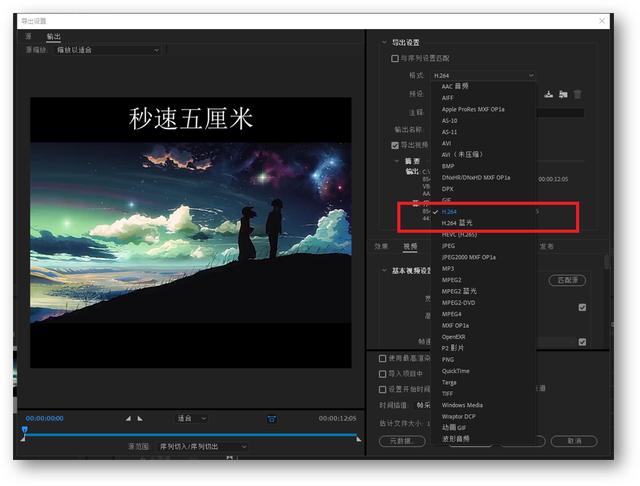The height and width of the screenshot is (486, 640).
Task: Switch to the Publish tab
Action: click(x=547, y=246)
